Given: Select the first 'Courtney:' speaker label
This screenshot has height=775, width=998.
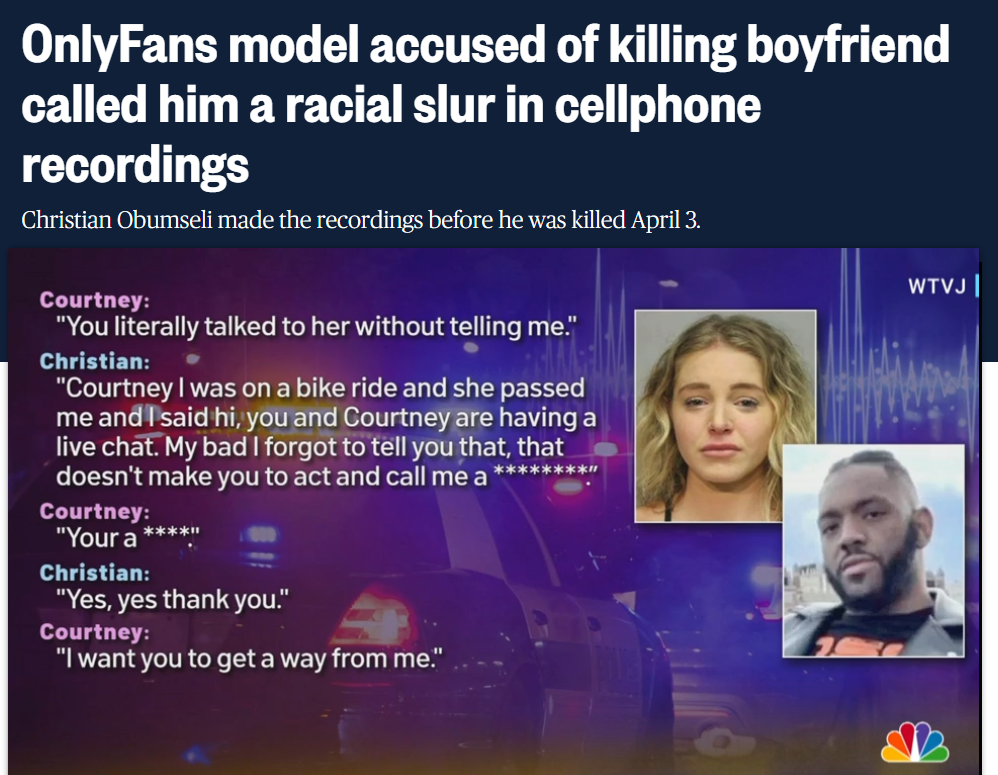Looking at the screenshot, I should [x=95, y=300].
